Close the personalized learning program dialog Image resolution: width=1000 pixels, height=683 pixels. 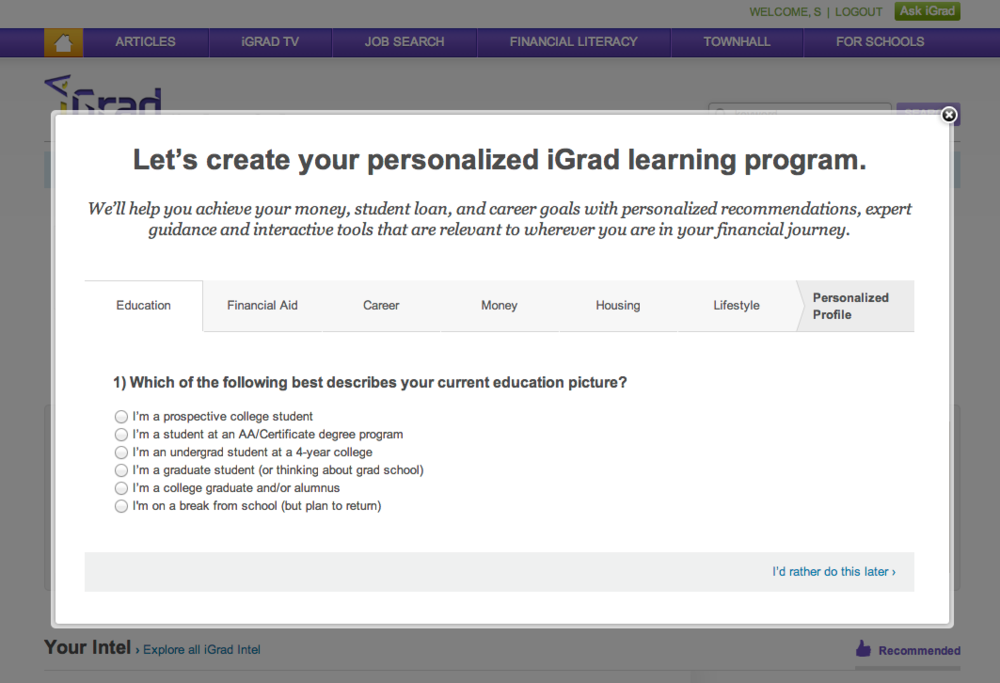(949, 115)
